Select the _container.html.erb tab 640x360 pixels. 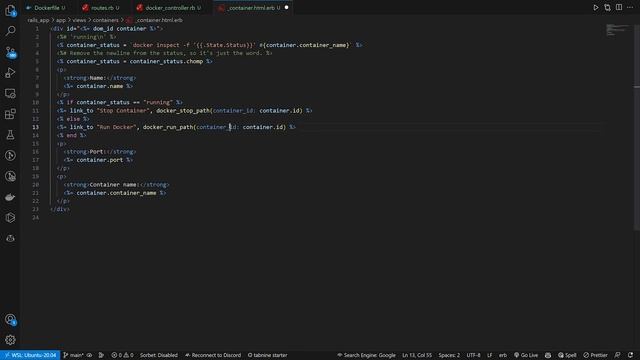[252, 8]
